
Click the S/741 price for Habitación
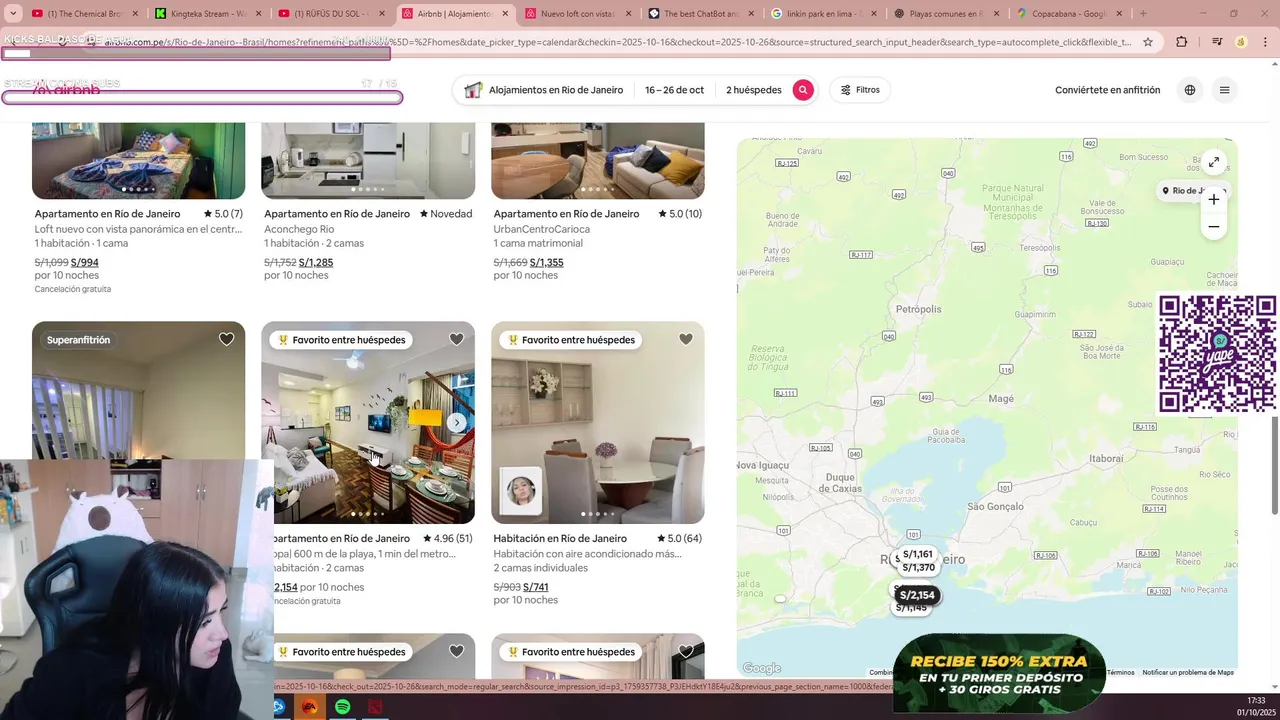click(x=535, y=587)
